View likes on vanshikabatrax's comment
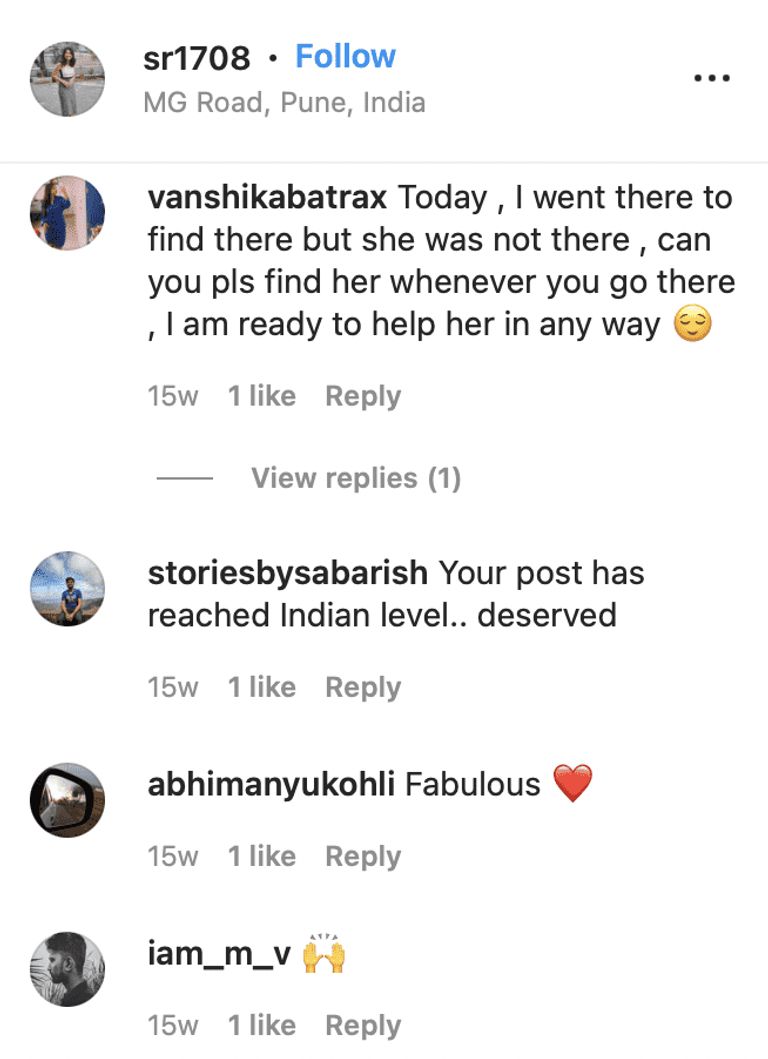Screen dimensions: 768x1059 (x=262, y=396)
